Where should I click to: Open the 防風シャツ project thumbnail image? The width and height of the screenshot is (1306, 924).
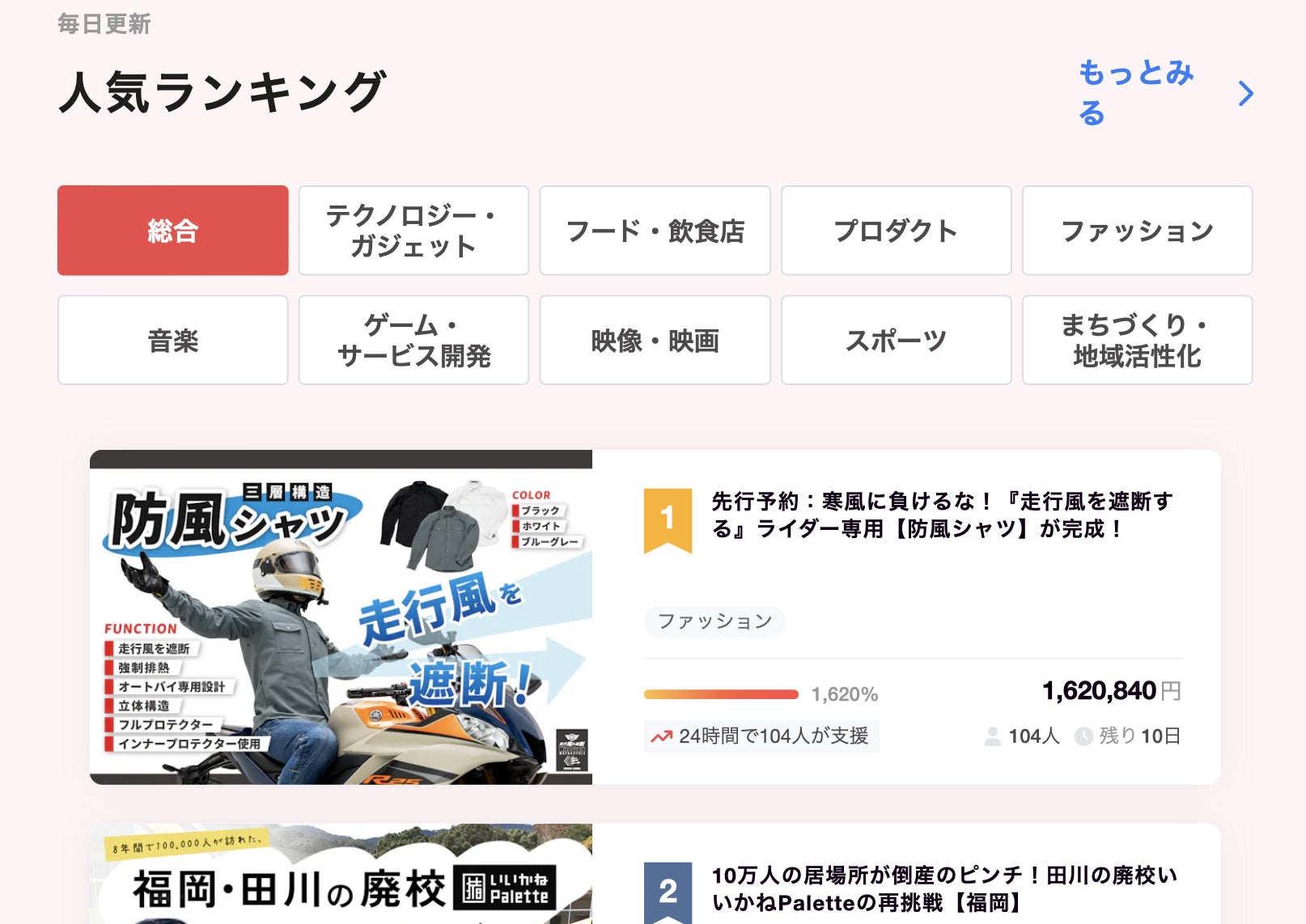pos(341,617)
